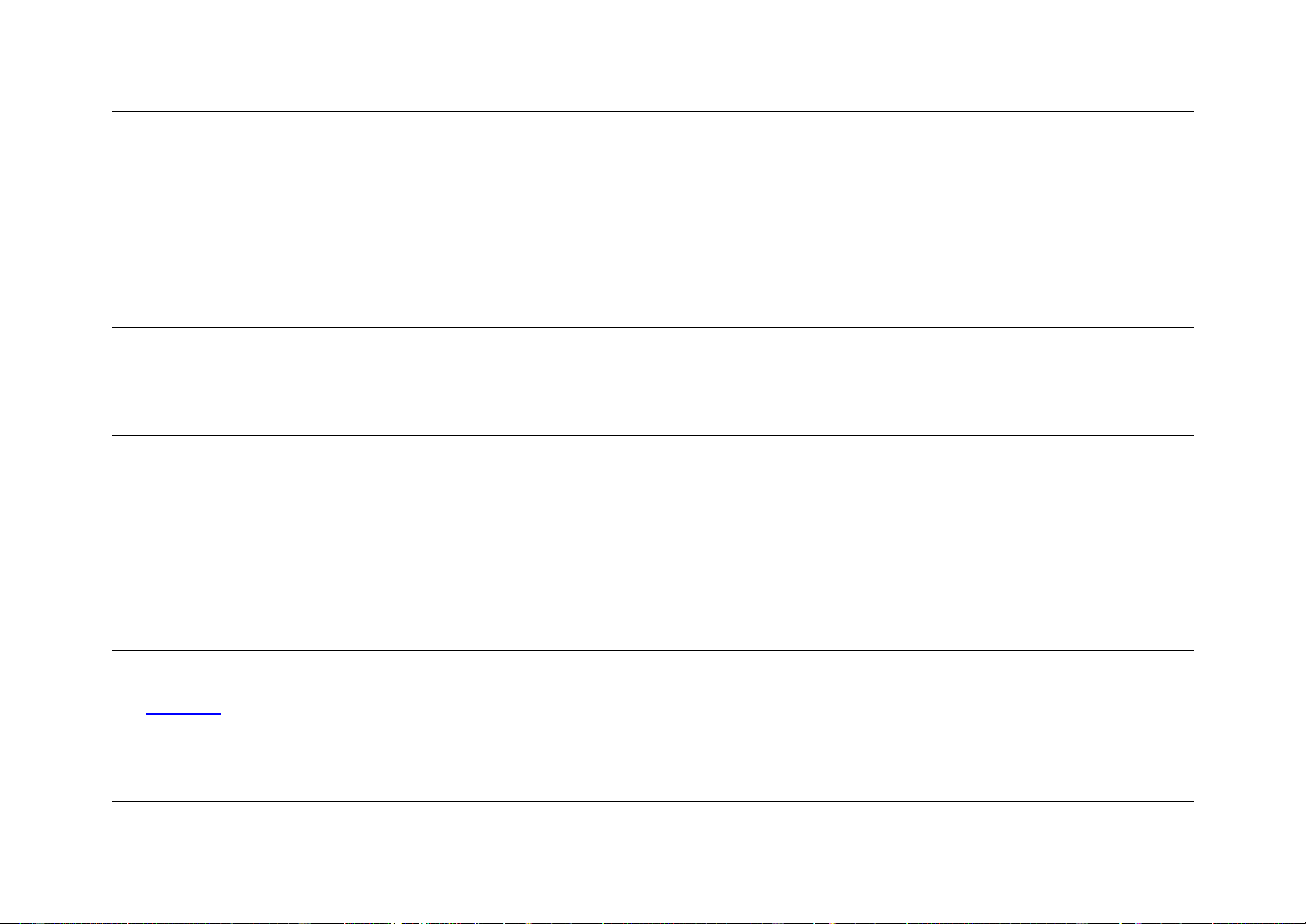Select the second empty table row
This screenshot has height=924, width=1306.
[x=653, y=263]
